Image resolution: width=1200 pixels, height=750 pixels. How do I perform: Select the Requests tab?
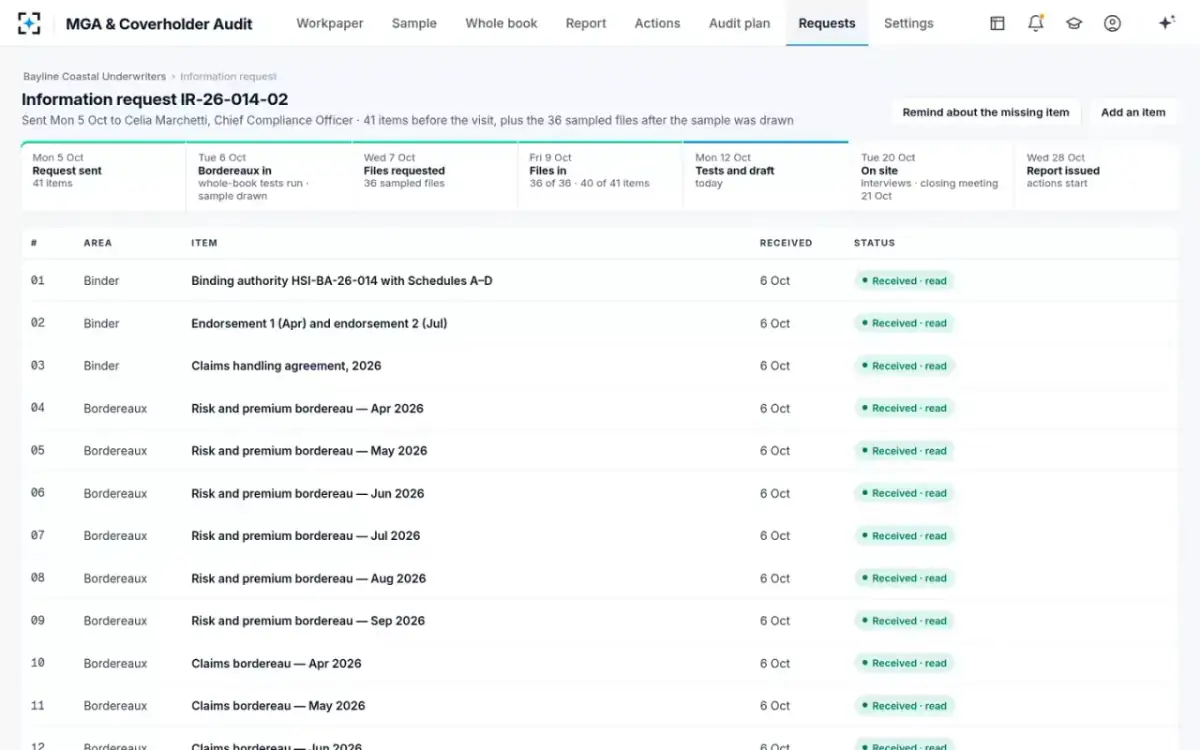(x=827, y=23)
